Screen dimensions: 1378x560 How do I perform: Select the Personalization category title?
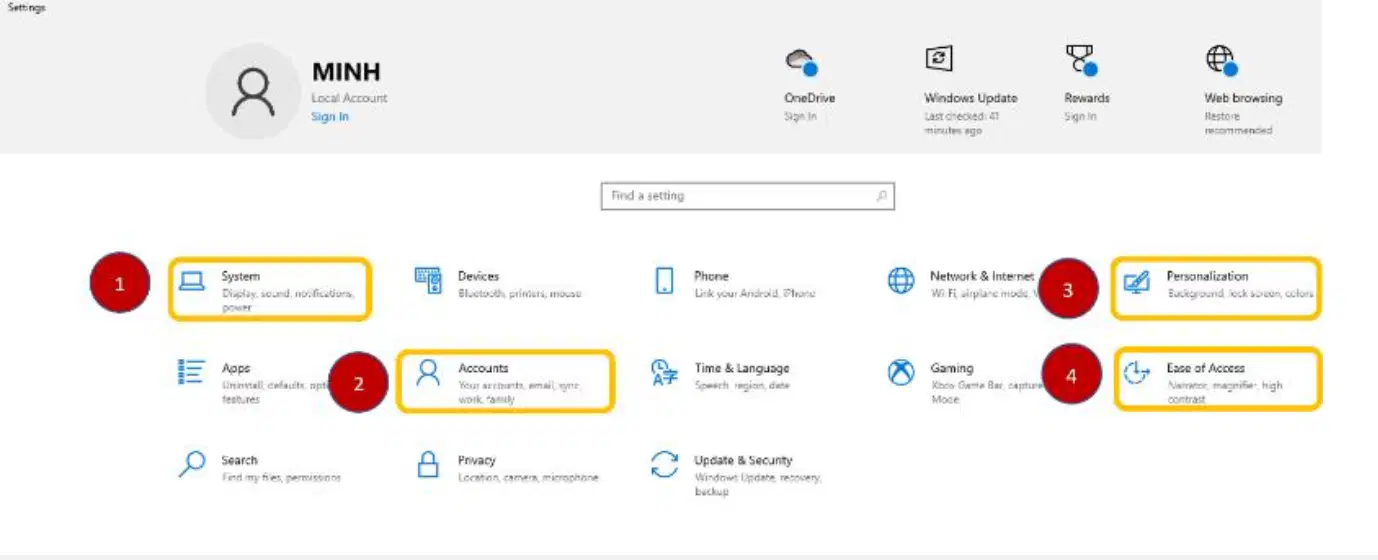click(x=1207, y=276)
